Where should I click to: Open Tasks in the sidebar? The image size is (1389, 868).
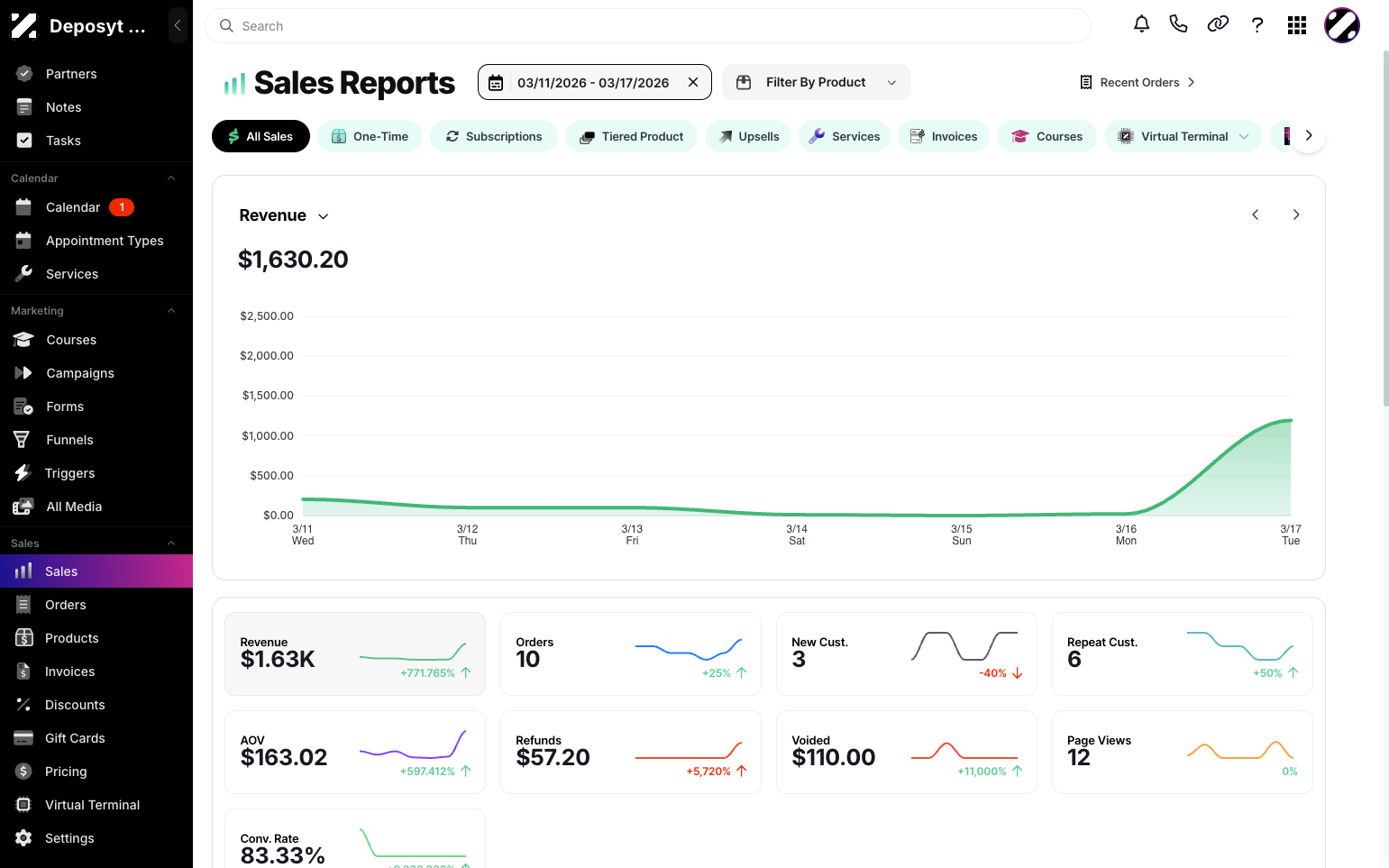96,141
